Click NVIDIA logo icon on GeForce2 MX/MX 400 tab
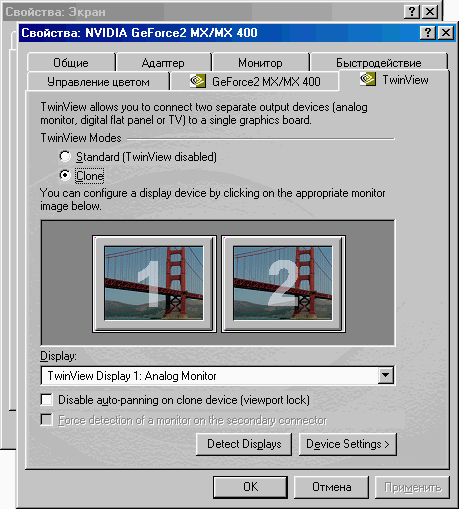459x509 pixels. tap(198, 81)
